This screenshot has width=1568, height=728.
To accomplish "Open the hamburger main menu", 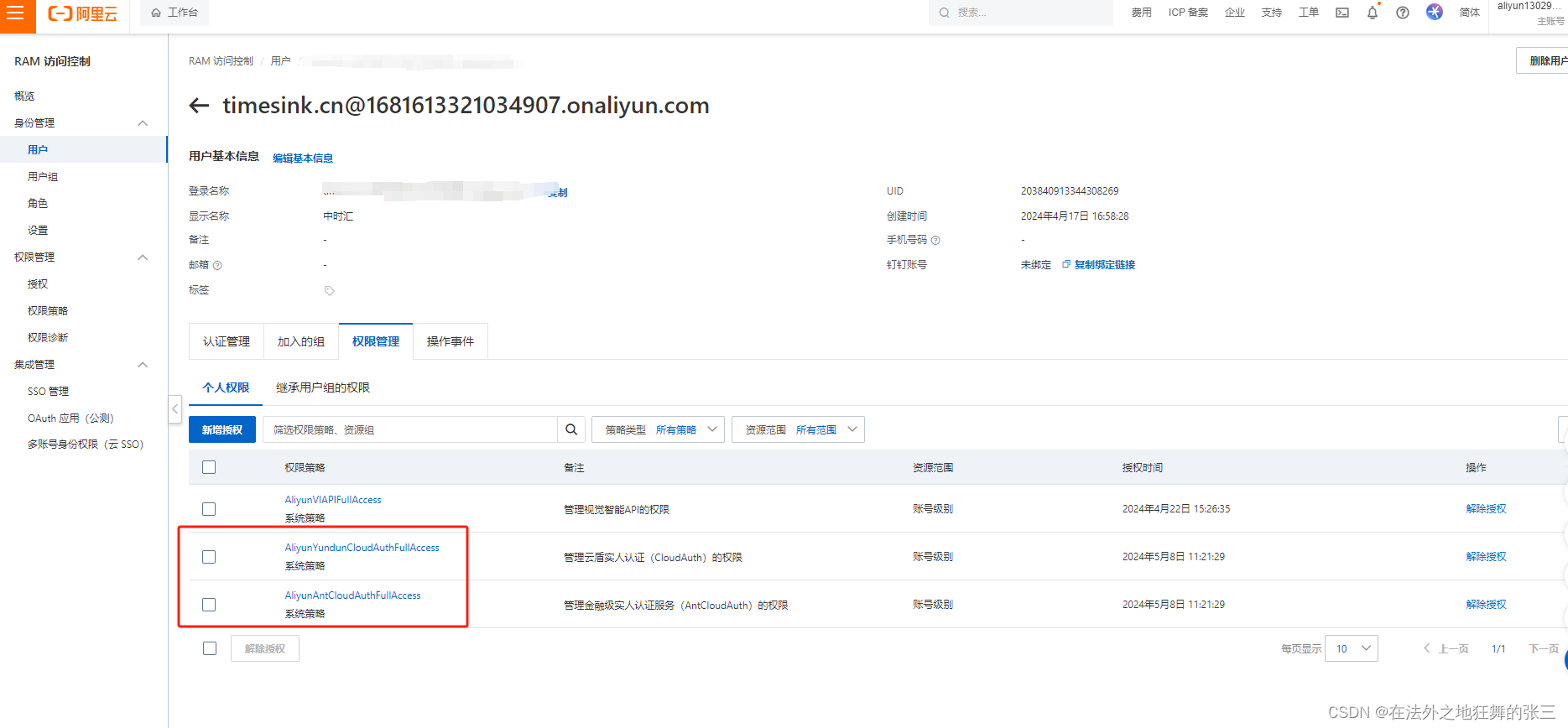I will pyautogui.click(x=15, y=13).
